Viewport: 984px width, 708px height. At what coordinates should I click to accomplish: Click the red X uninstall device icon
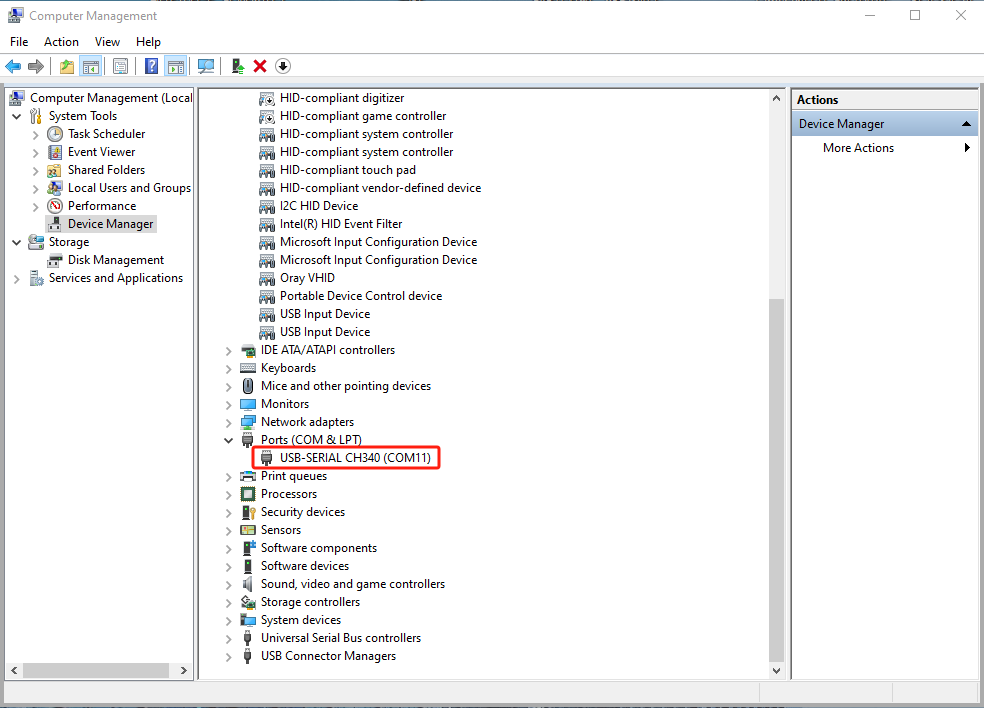coord(260,66)
